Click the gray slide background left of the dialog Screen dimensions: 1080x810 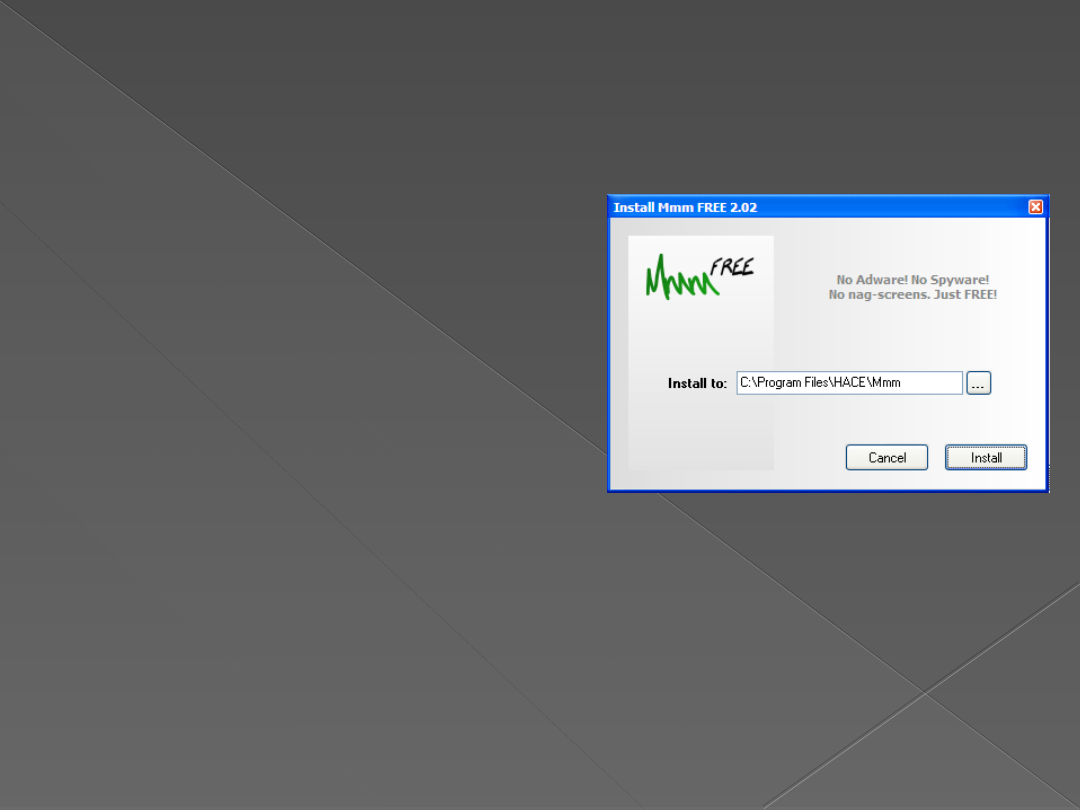tap(300, 400)
